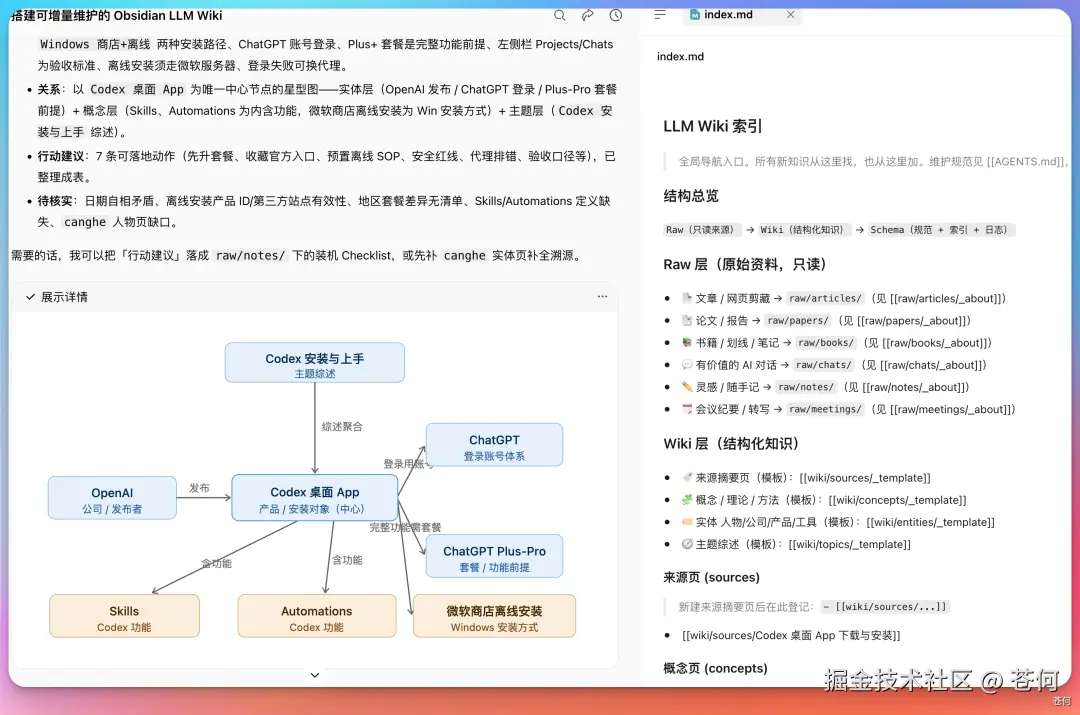The image size is (1080, 715).
Task: Click the 综述聚合 edge label in diagram
Action: click(x=342, y=426)
